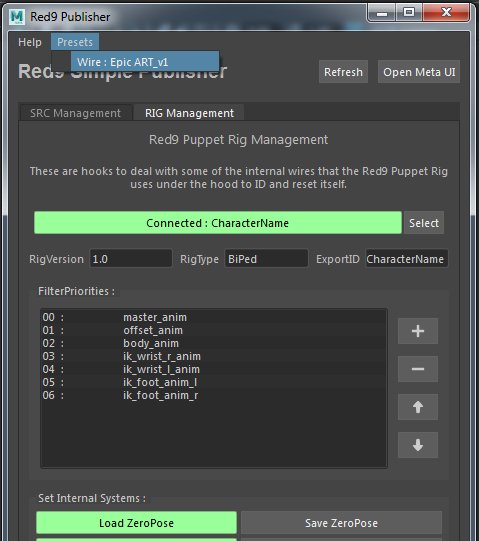Click the Maya logo icon in the title bar
The height and width of the screenshot is (541, 479).
click(x=17, y=17)
